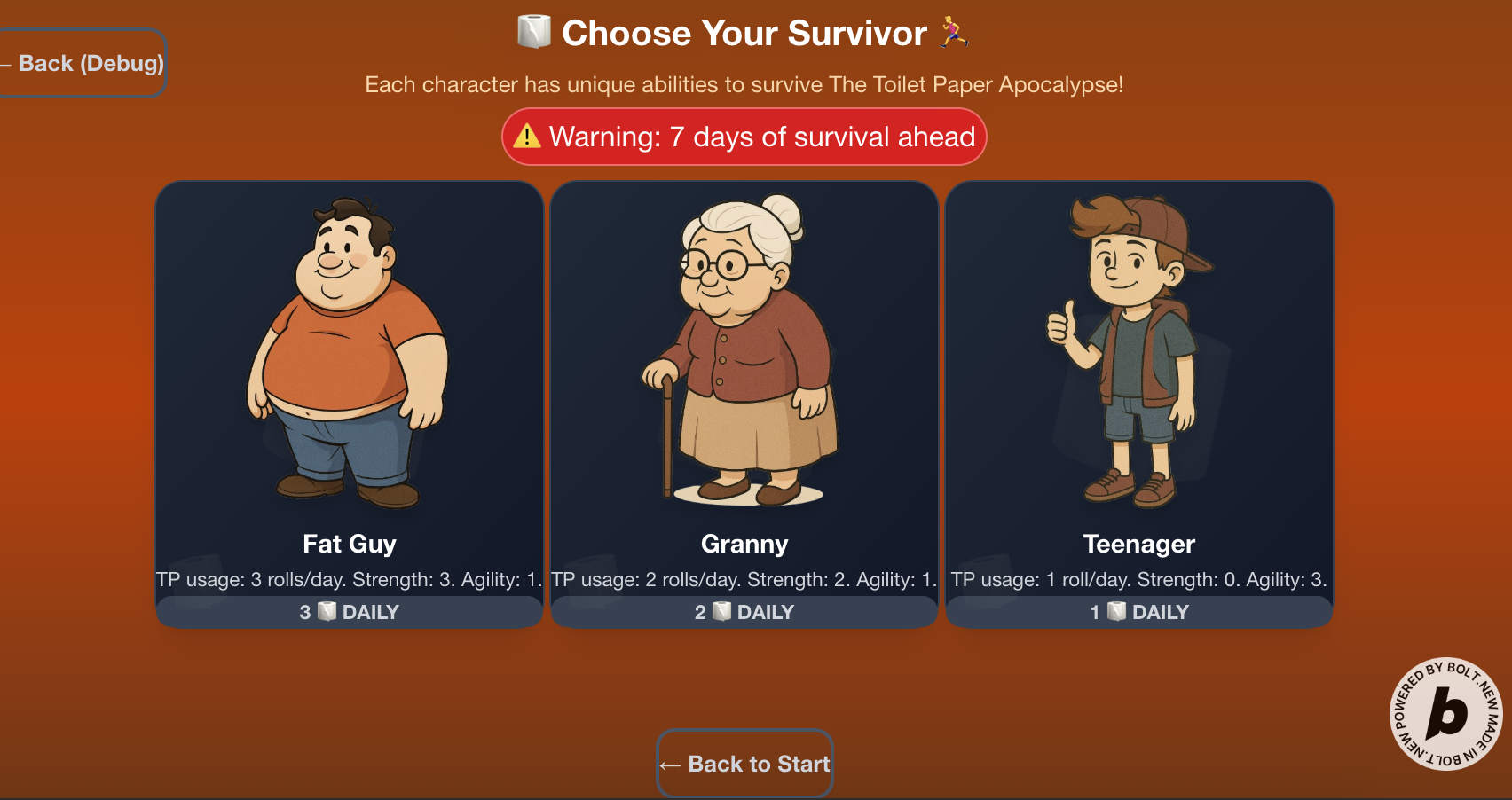Click the Bolt.new powered-by badge
The width and height of the screenshot is (1512, 800).
coord(1445,714)
